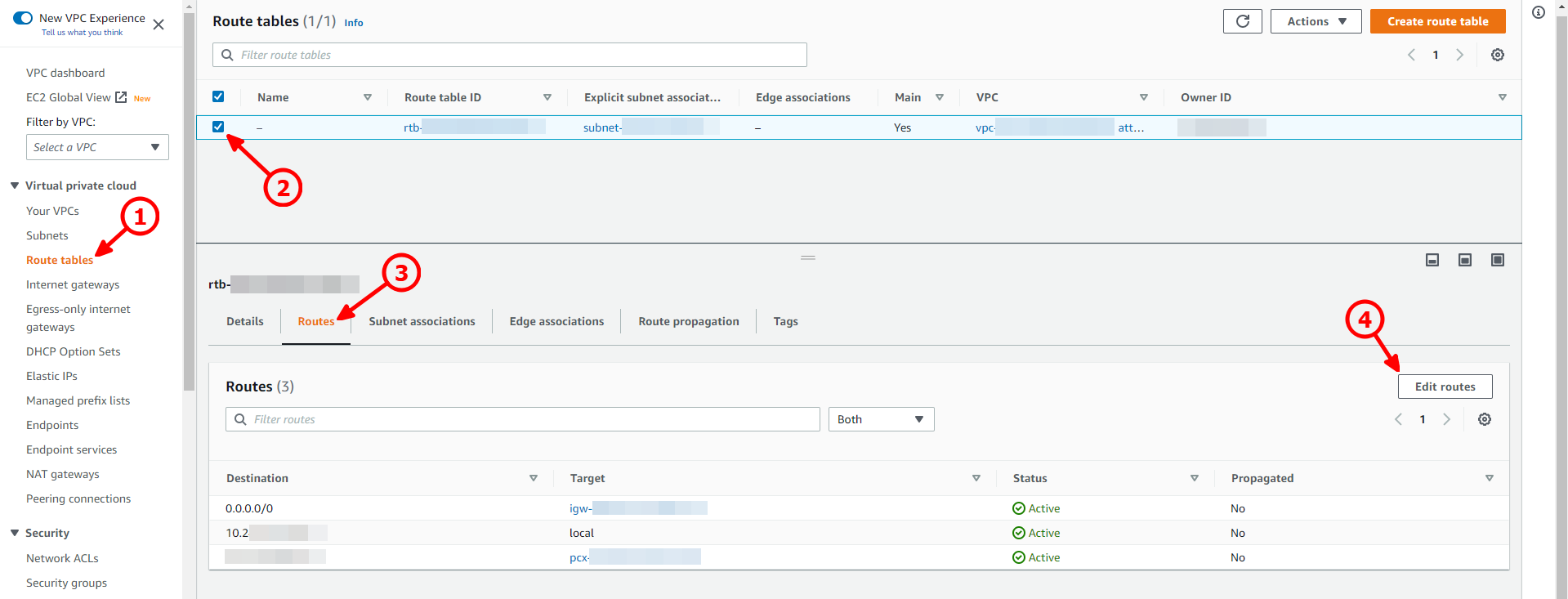Open EC2 Global View in sidebar
1568x599 pixels.
point(69,97)
